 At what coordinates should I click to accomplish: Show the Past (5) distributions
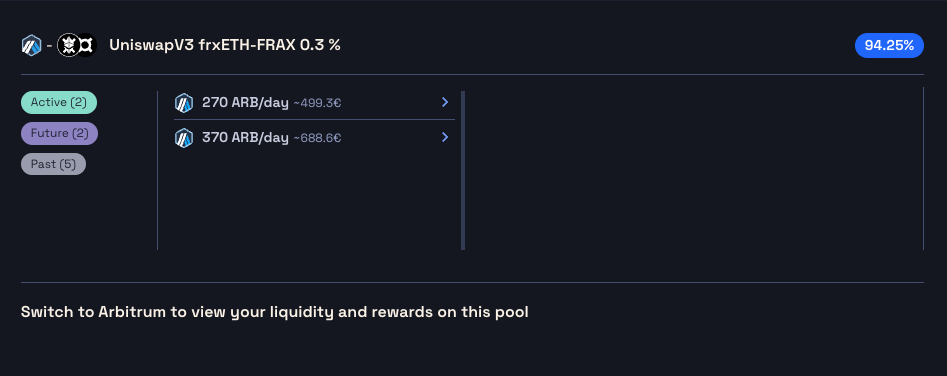point(53,164)
